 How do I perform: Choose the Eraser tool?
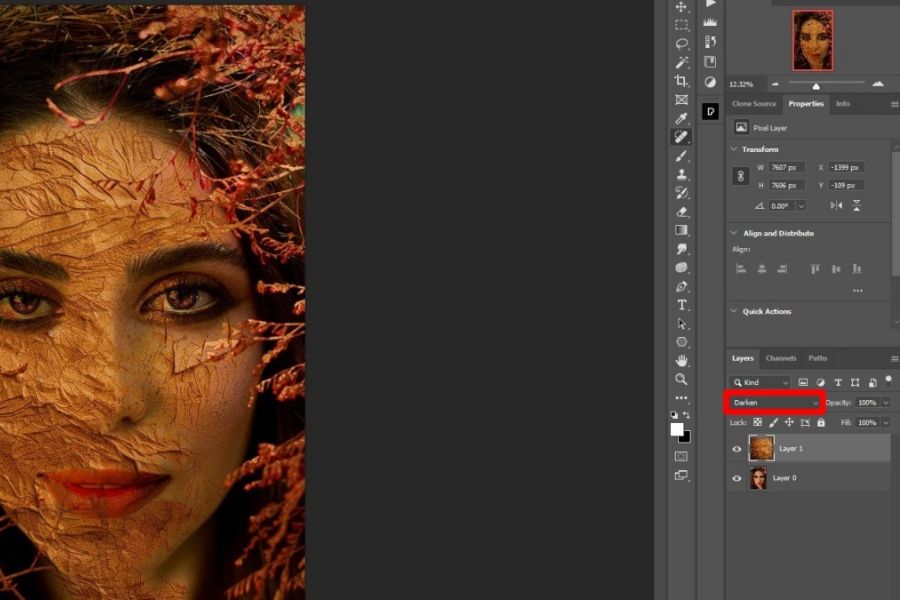[682, 212]
